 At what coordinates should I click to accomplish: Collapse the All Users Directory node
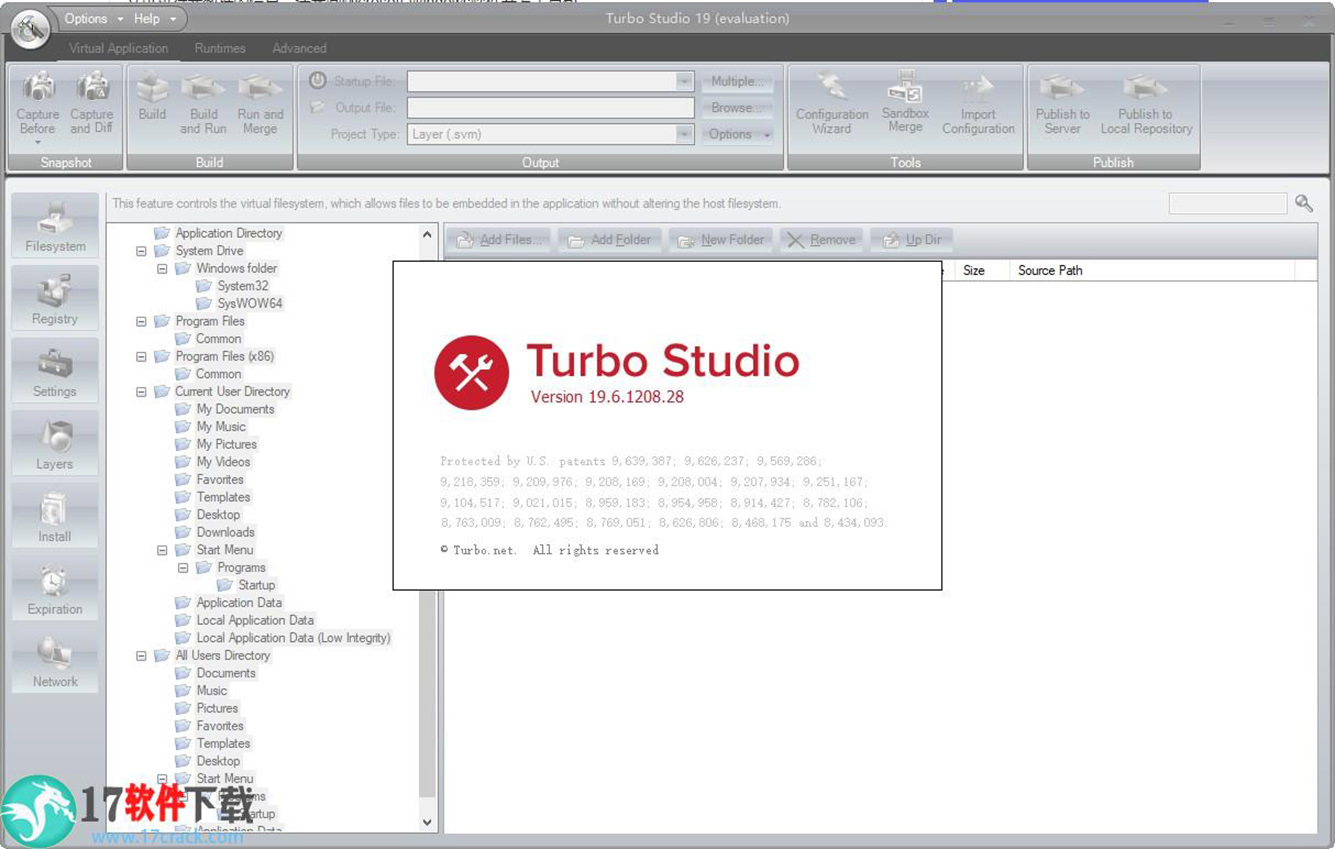click(x=141, y=656)
